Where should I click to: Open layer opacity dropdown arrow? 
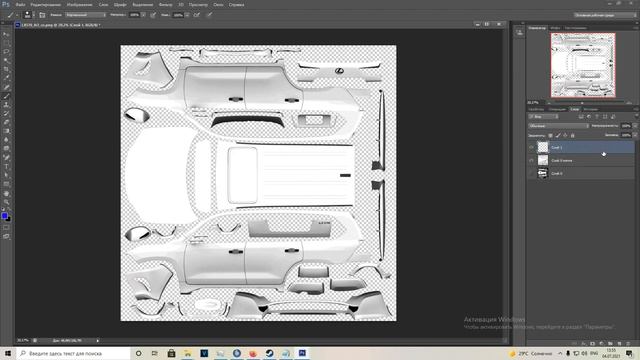635,126
